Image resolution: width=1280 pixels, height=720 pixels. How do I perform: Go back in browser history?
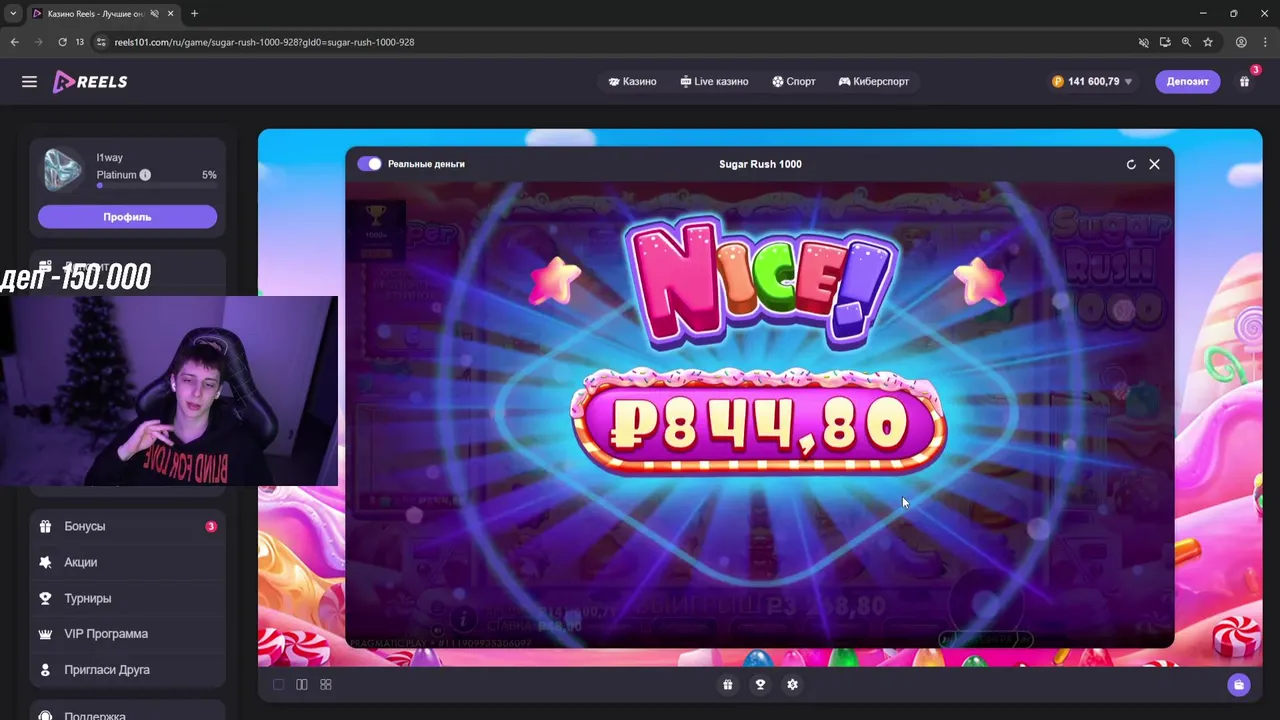coord(14,42)
